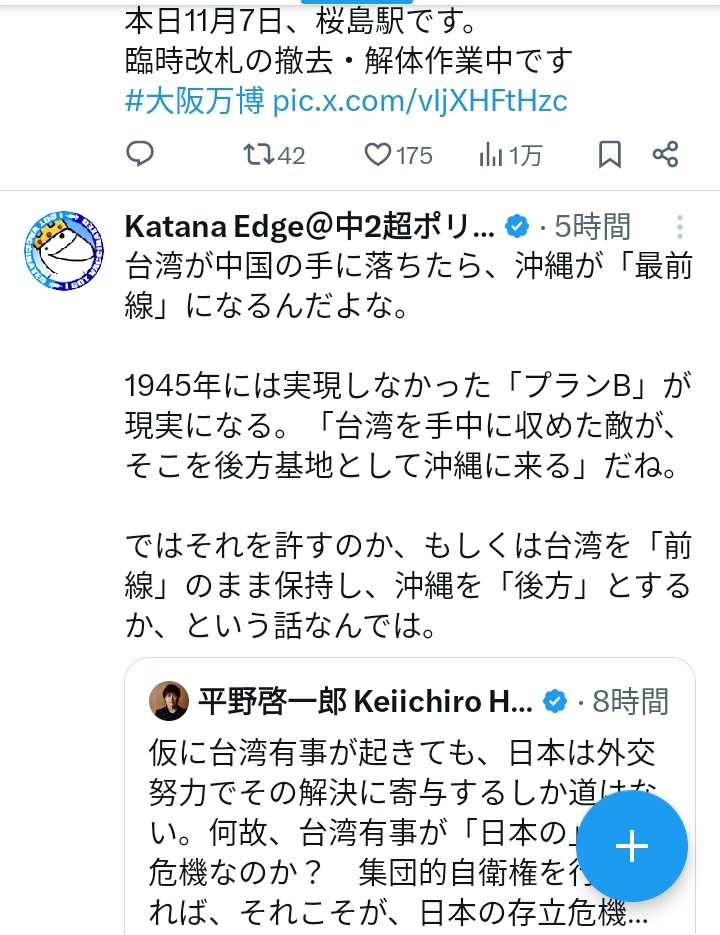The image size is (720, 935).
Task: Tap the 8時間 timestamp in quote
Action: [x=631, y=702]
